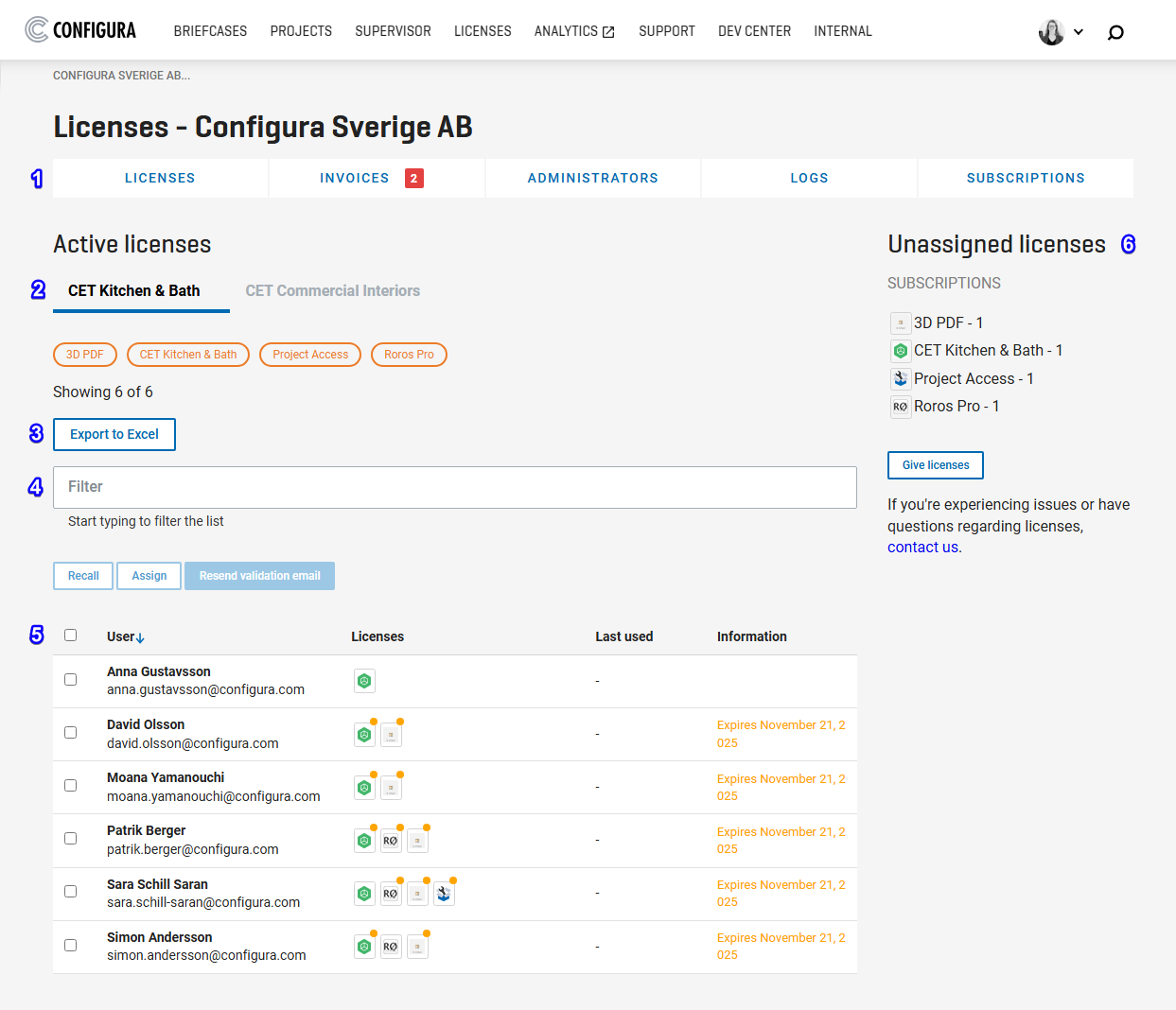1176x1010 pixels.
Task: Click Project Access icon for Sara Schill Saran
Action: (x=444, y=893)
